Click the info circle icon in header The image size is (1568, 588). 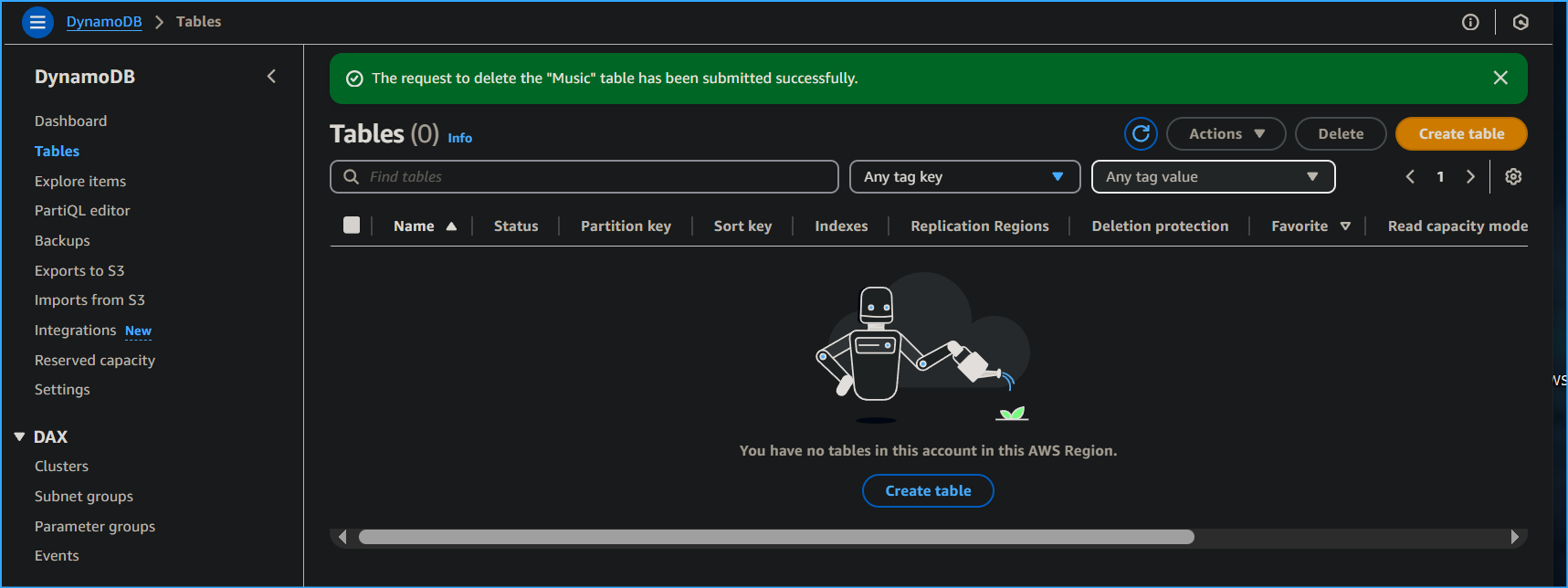point(1469,22)
